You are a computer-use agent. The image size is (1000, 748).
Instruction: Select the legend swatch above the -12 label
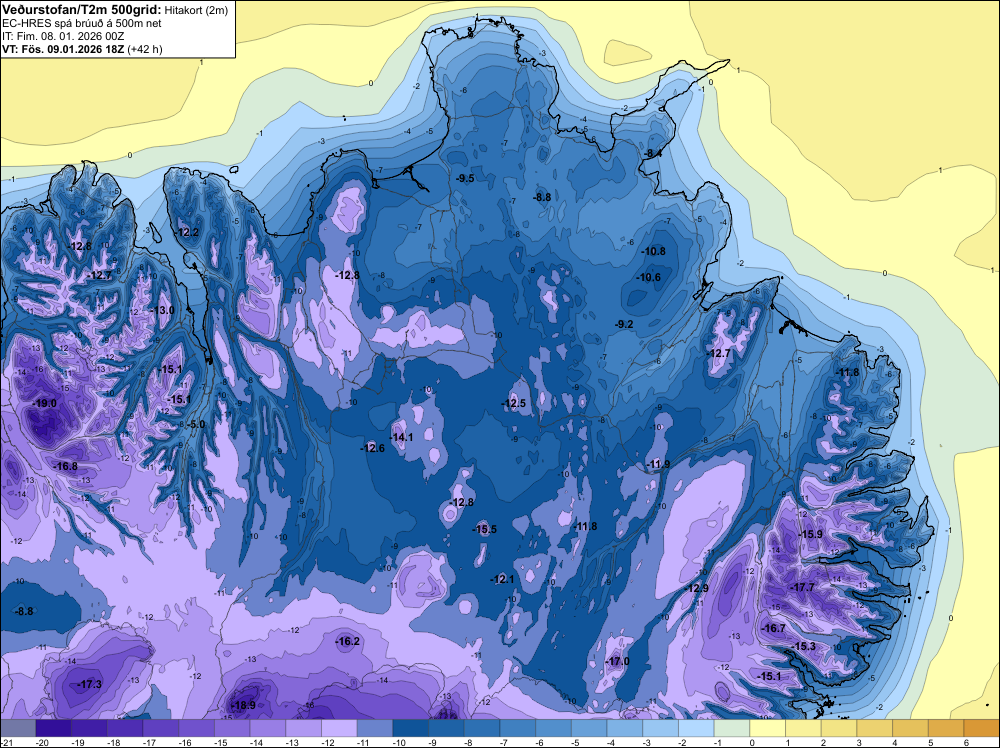[x=339, y=728]
